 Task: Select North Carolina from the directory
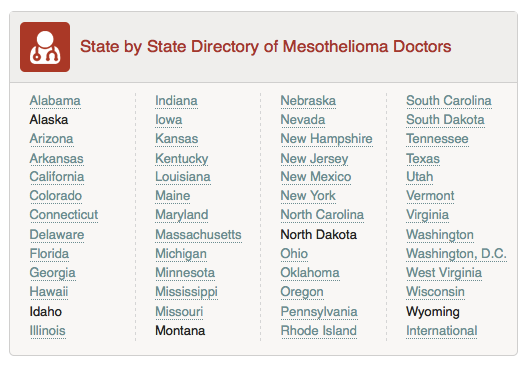(x=322, y=215)
